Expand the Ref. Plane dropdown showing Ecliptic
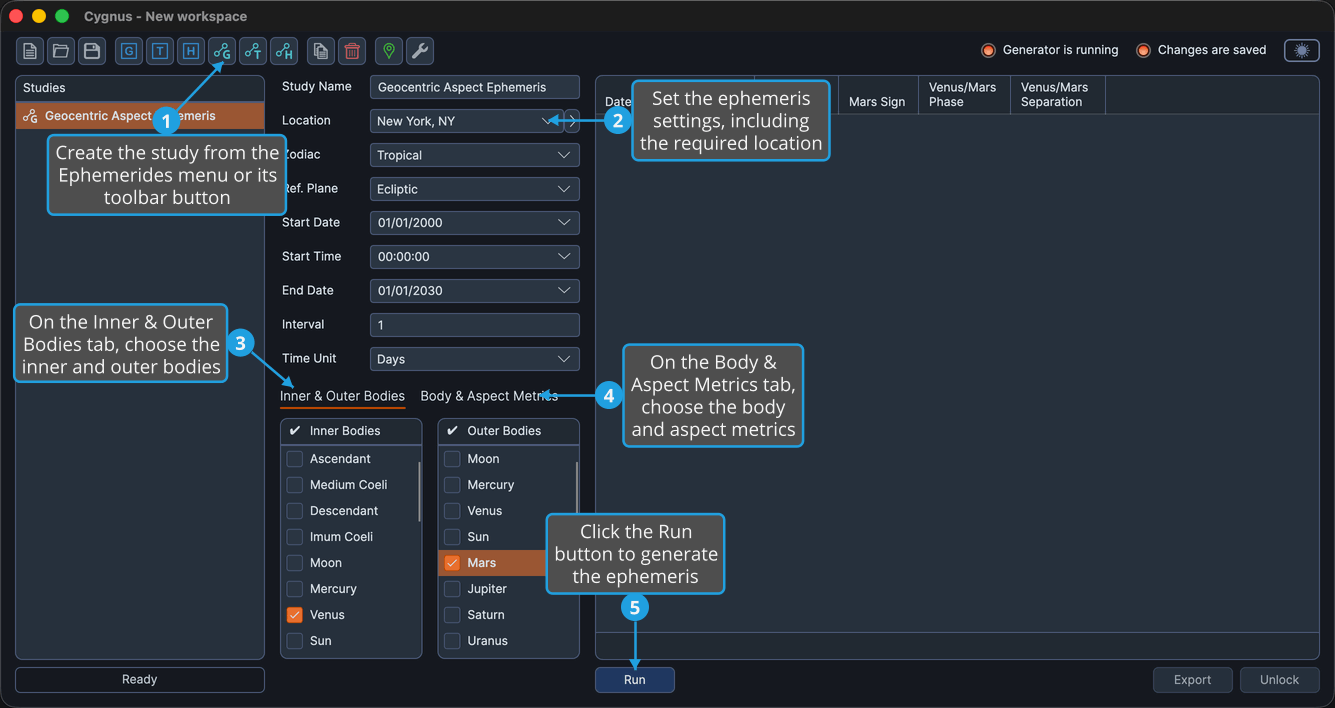1335x708 pixels. (x=474, y=189)
